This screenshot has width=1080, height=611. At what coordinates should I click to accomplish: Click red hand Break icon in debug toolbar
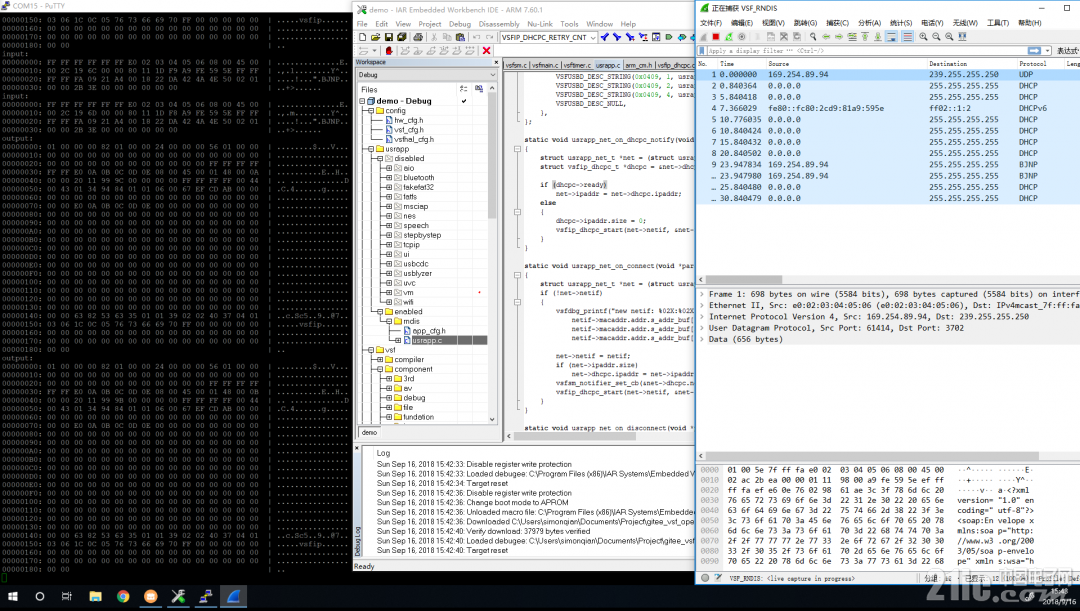pos(389,50)
